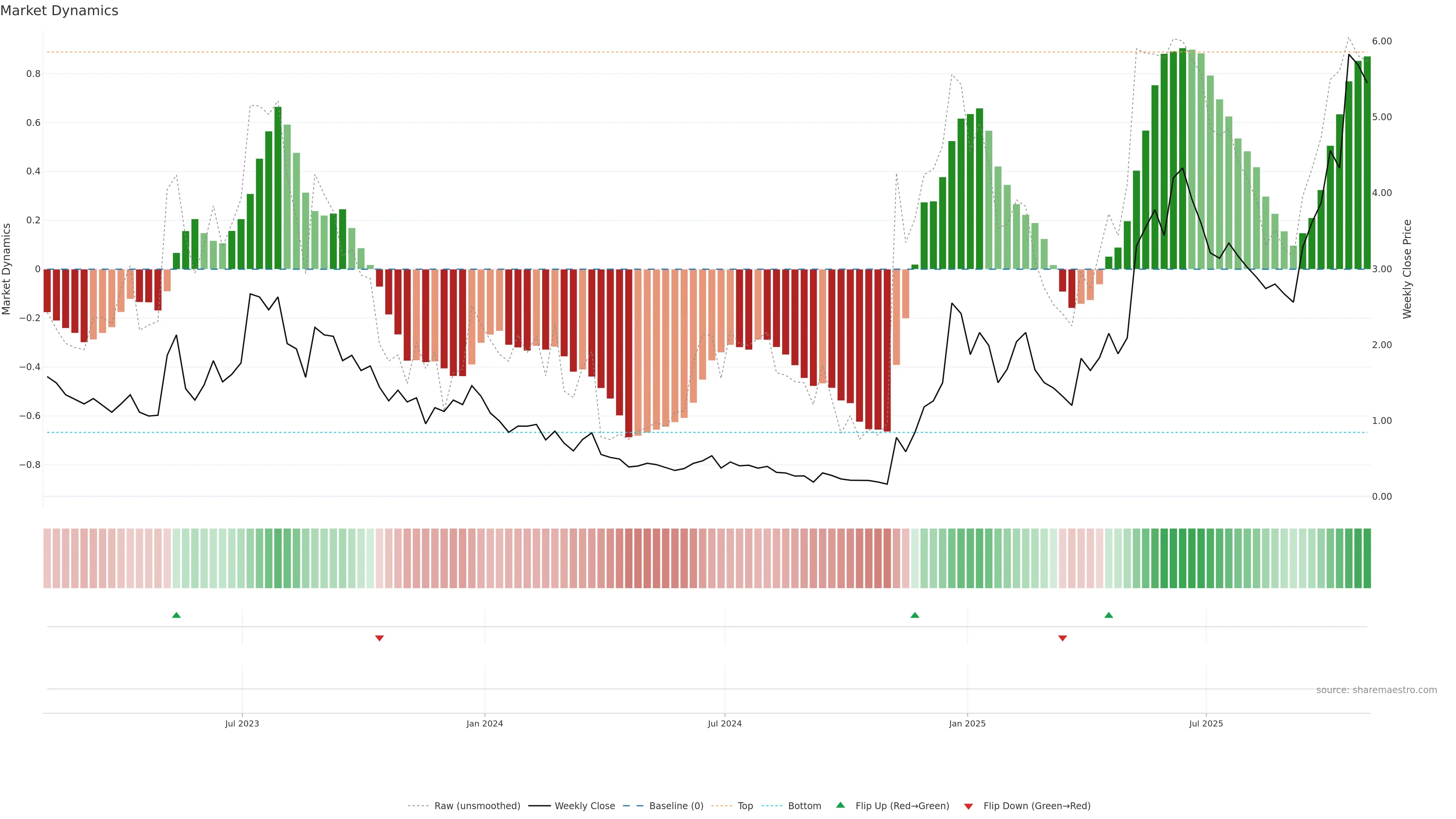
Task: Click the Flip Down legend triangle icon
Action: (x=968, y=806)
